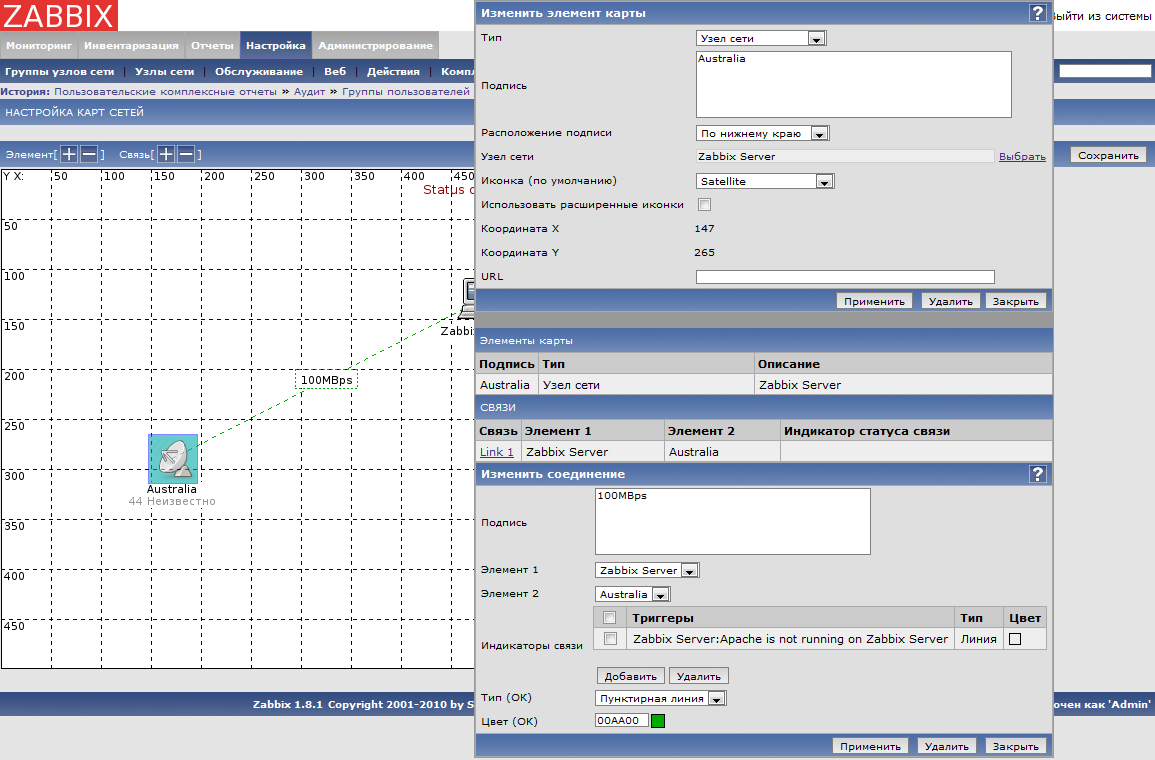Click the Сохранить button
This screenshot has width=1155, height=760.
coord(1108,155)
